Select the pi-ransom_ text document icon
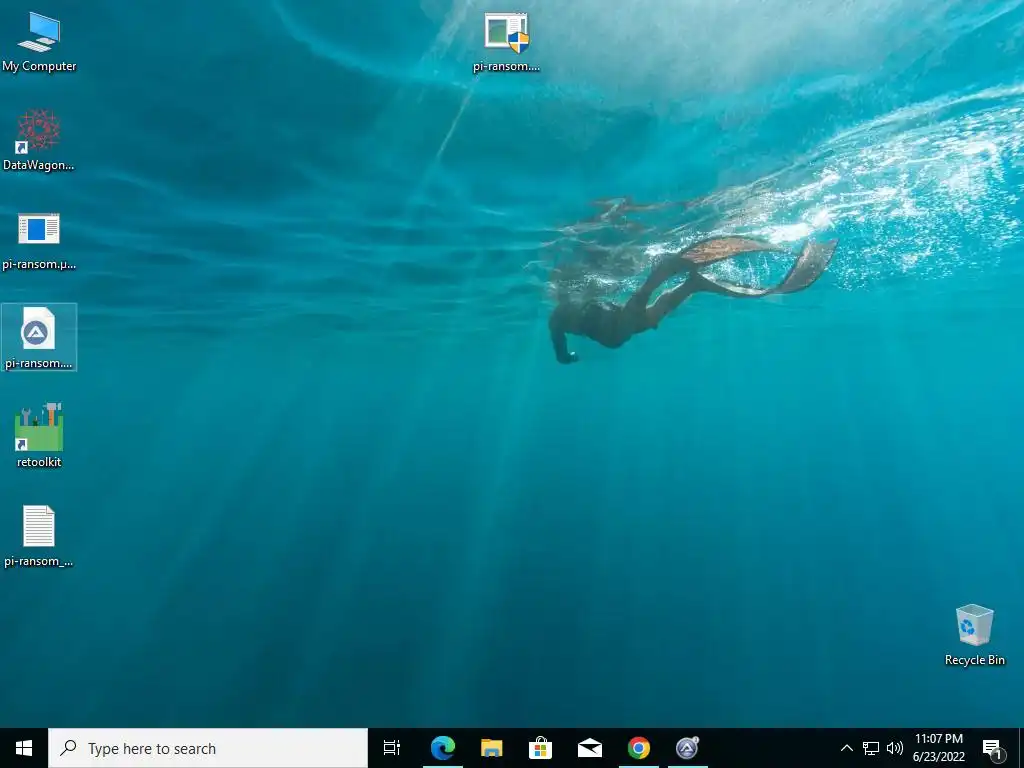This screenshot has width=1024, height=768. [39, 536]
